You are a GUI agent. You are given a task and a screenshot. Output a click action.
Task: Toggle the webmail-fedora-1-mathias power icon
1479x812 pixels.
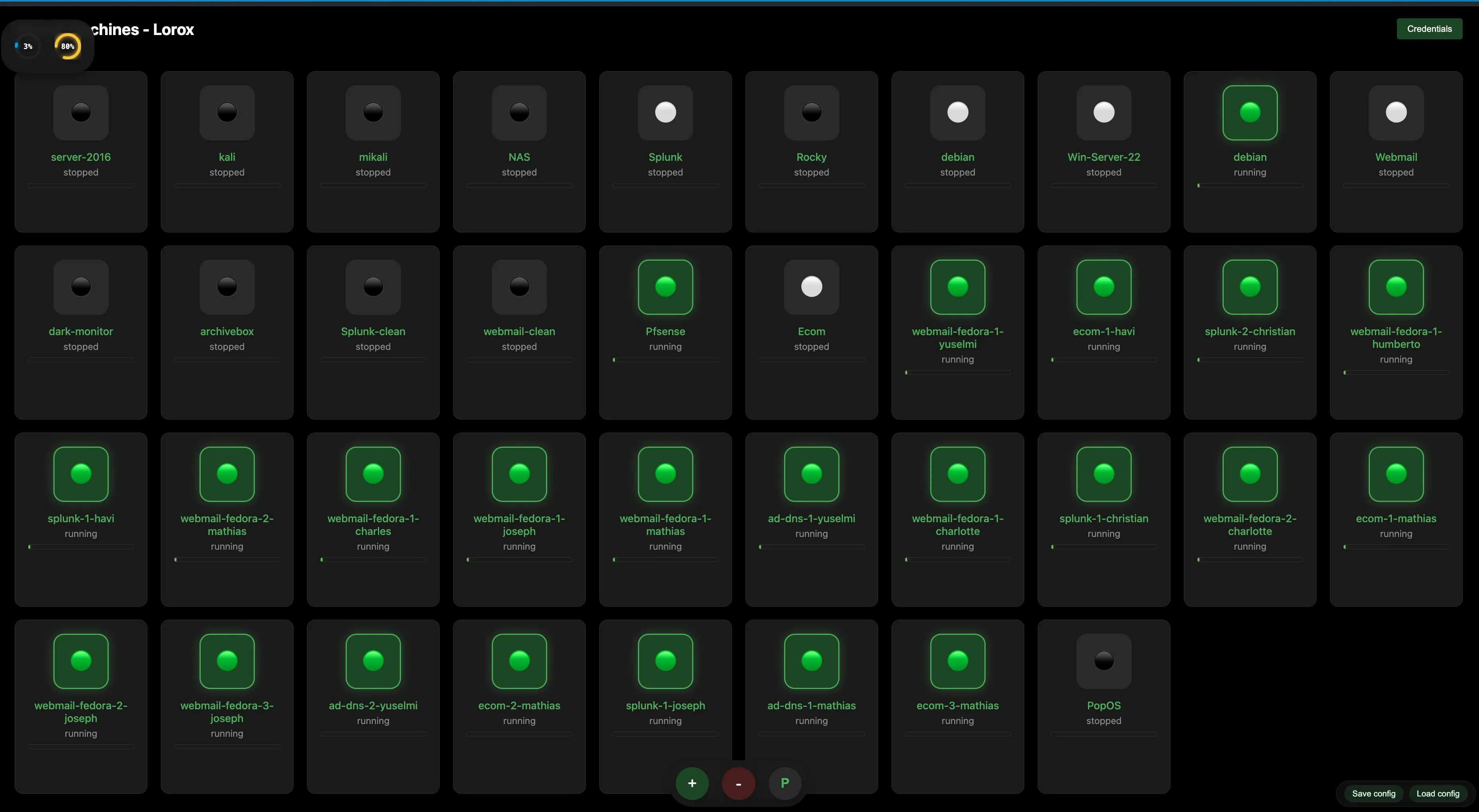(x=665, y=474)
